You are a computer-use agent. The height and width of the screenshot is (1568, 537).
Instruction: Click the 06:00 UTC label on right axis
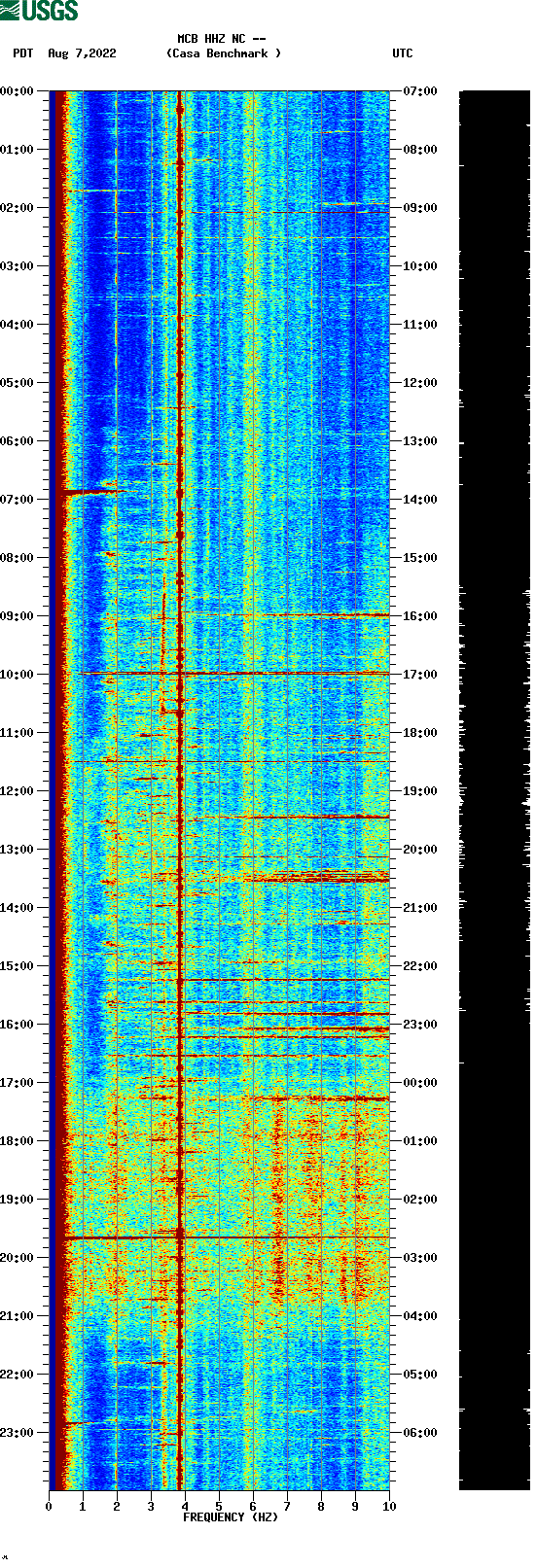coord(420,1433)
